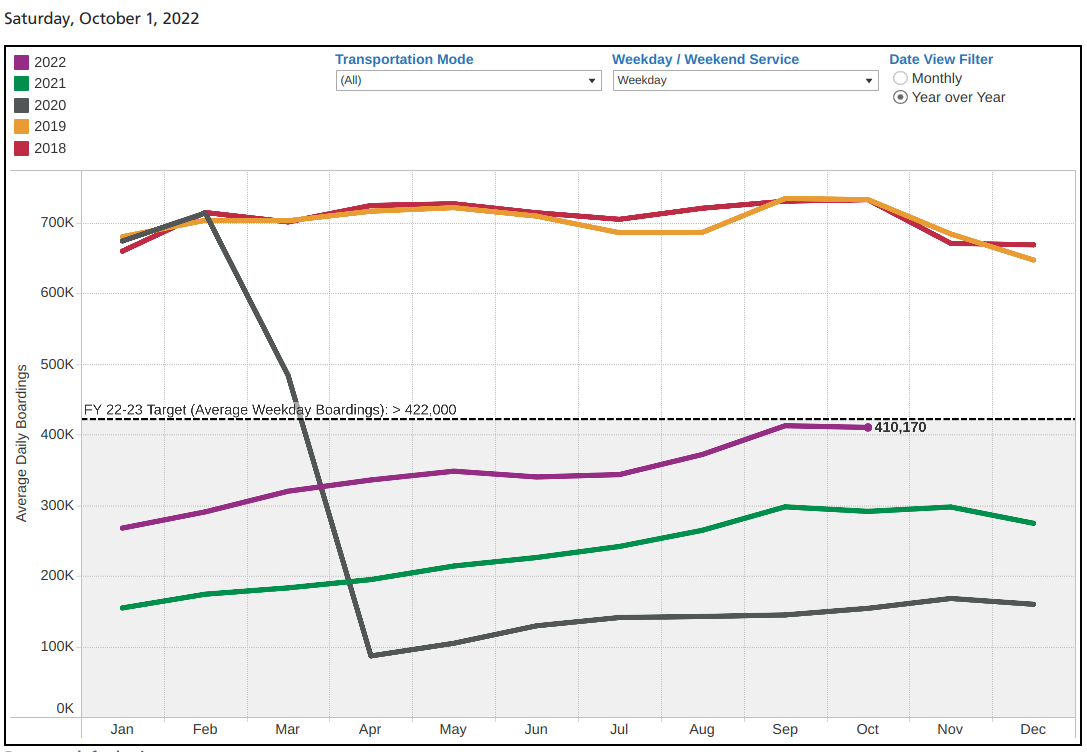Select the Monthly radio button
This screenshot has width=1087, height=752.
(901, 78)
